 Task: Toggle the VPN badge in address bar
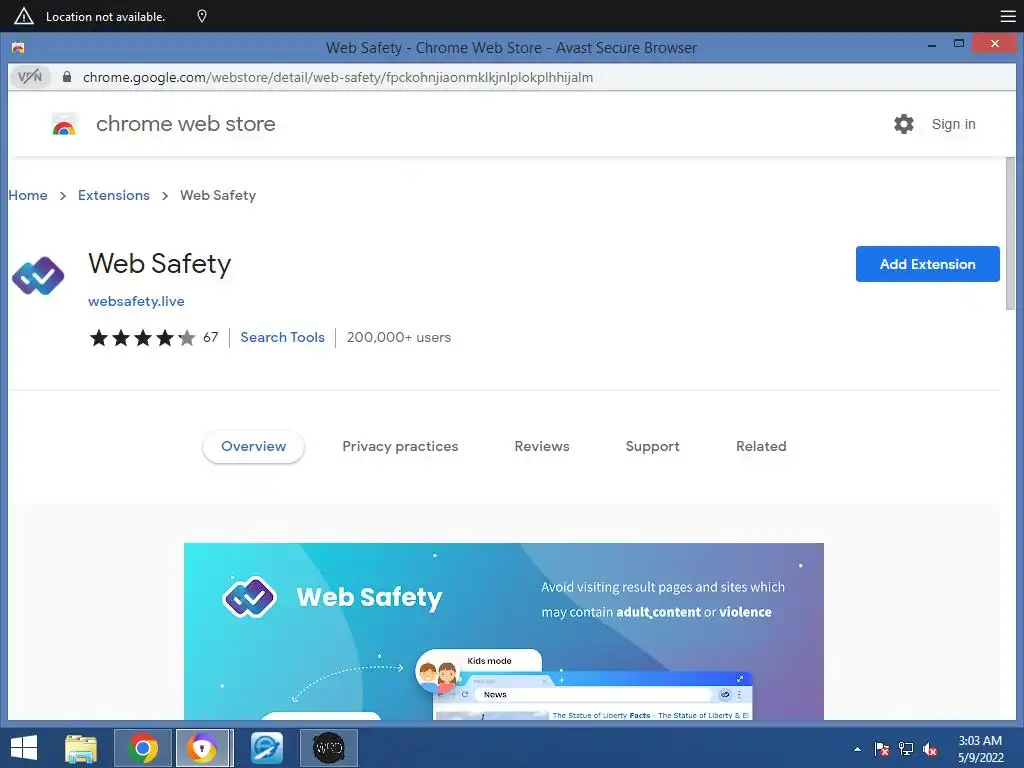30,77
